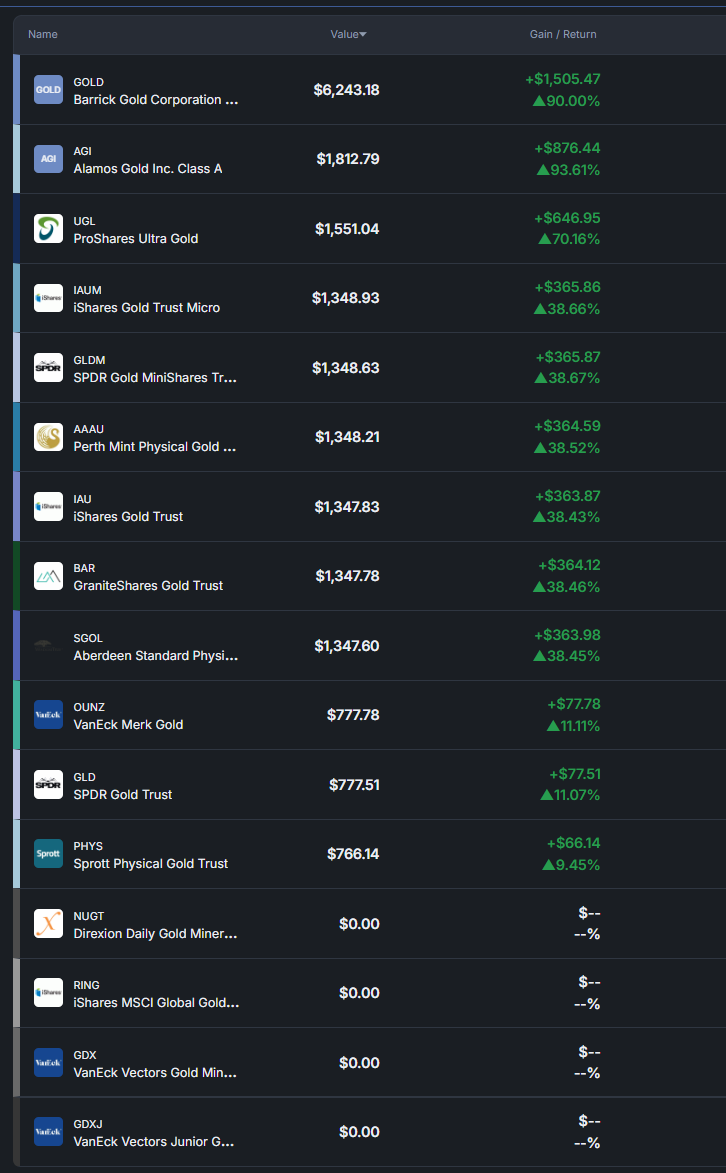The width and height of the screenshot is (726, 1173).
Task: Open Barrick Gold Corporation holding name
Action: [x=156, y=99]
